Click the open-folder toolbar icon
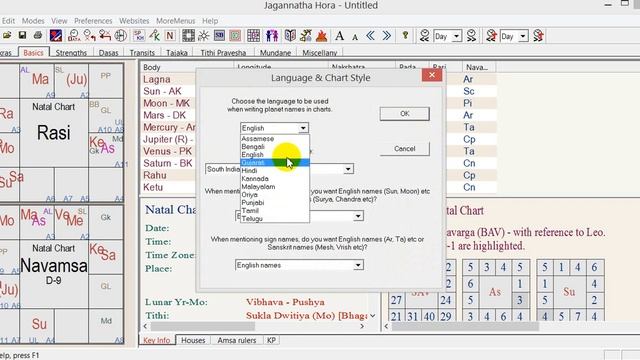Viewport: 640px width, 360px height. click(7, 36)
